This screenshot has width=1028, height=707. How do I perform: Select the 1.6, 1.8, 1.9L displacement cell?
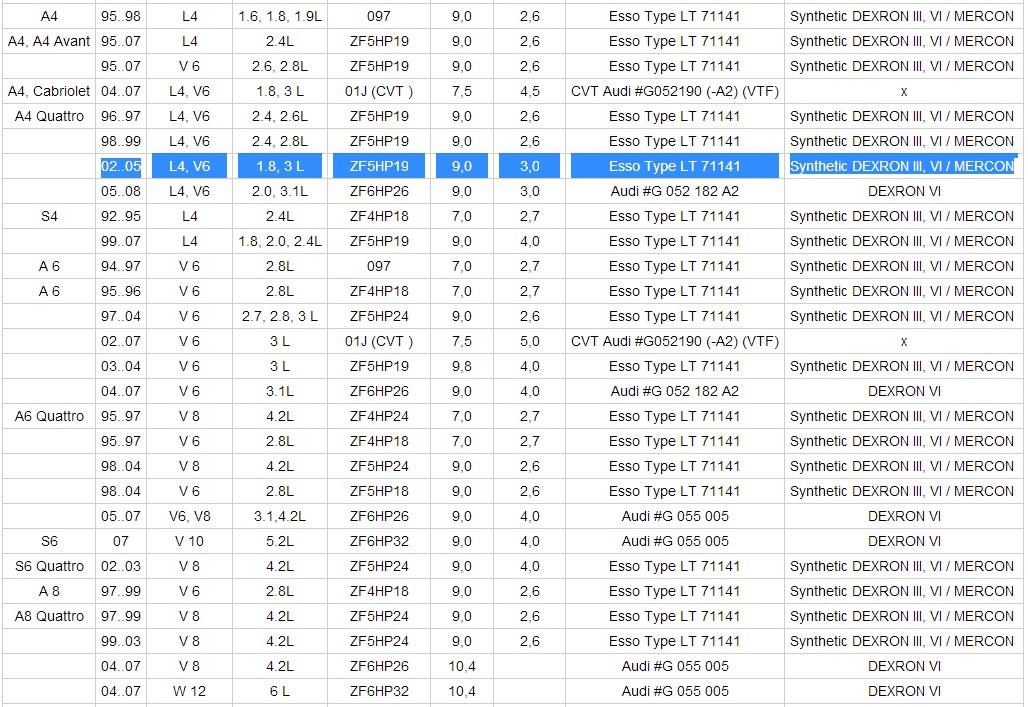280,16
